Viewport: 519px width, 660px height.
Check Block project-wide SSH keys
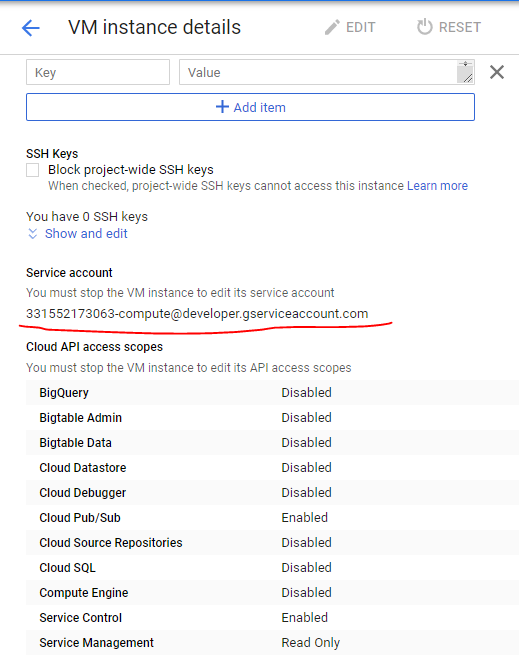(32, 170)
